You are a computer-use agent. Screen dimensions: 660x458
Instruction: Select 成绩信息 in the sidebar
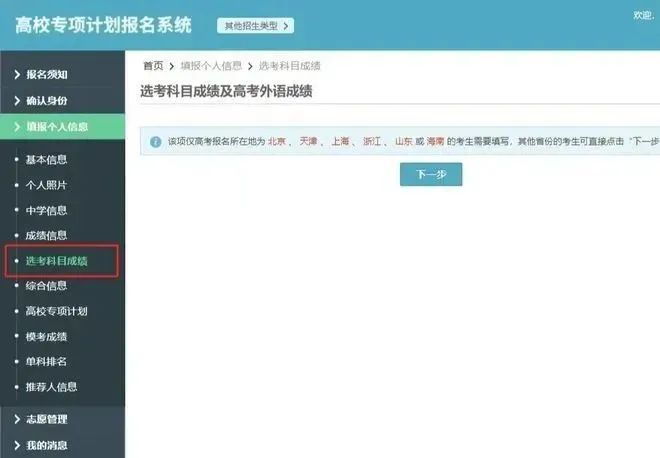click(46, 235)
